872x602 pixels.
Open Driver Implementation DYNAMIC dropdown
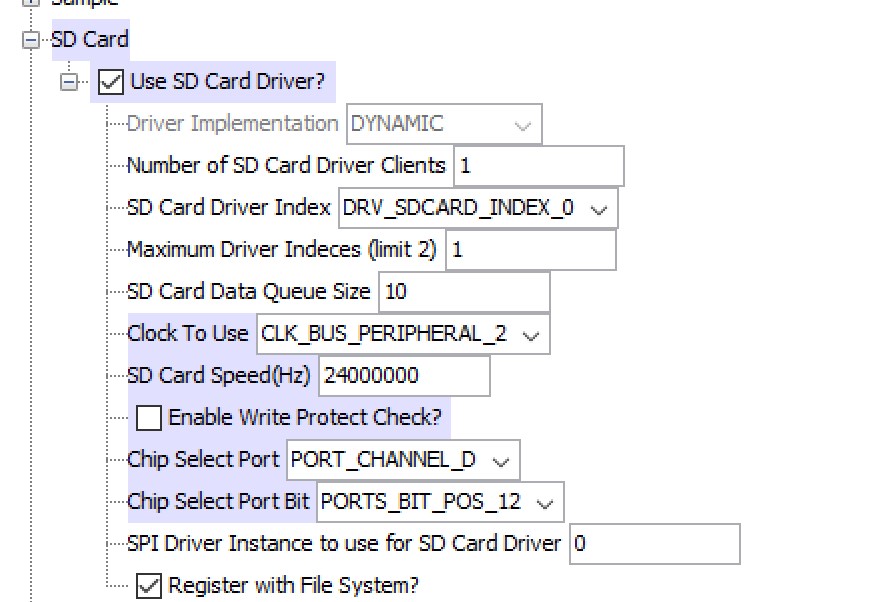[444, 124]
